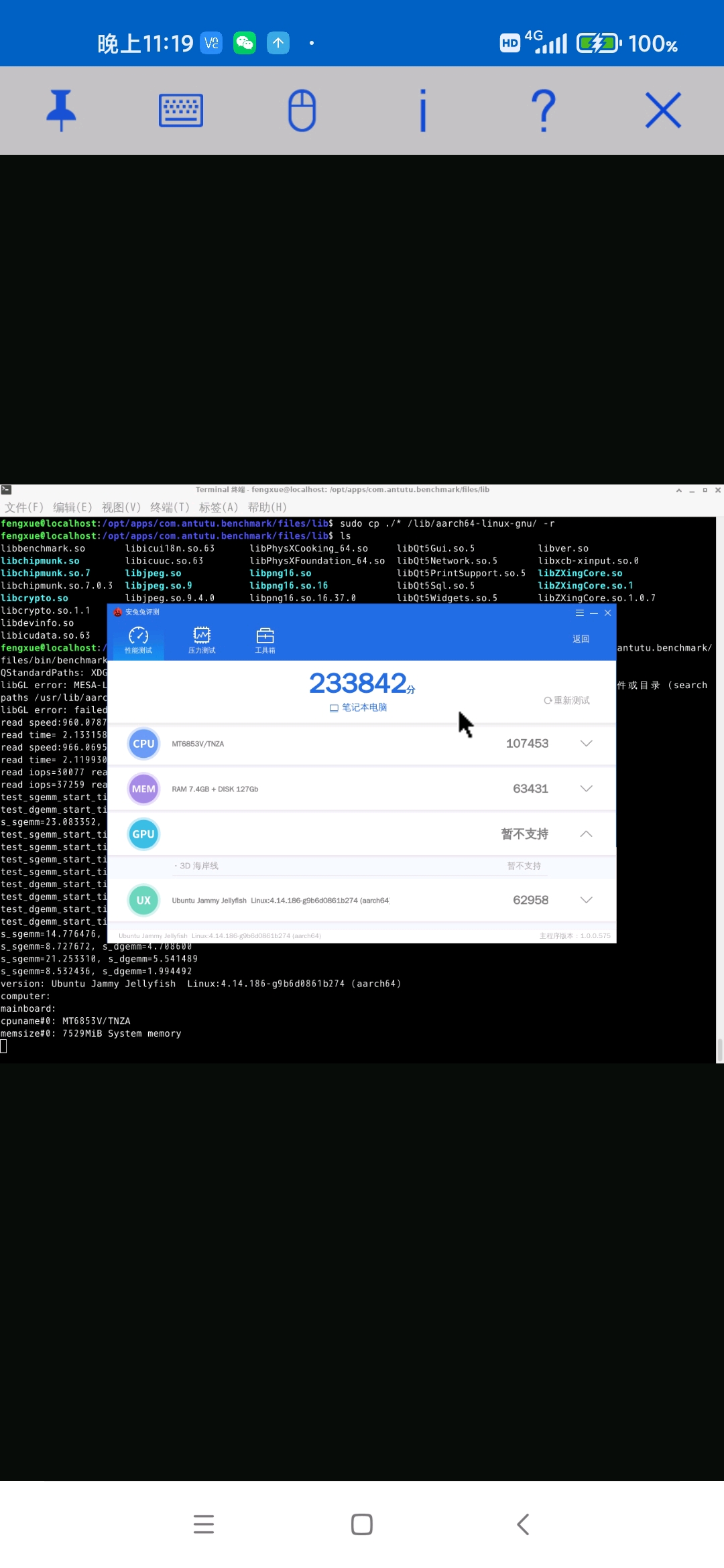The image size is (724, 1568).
Task: Expand the CPU score row
Action: pyautogui.click(x=586, y=743)
